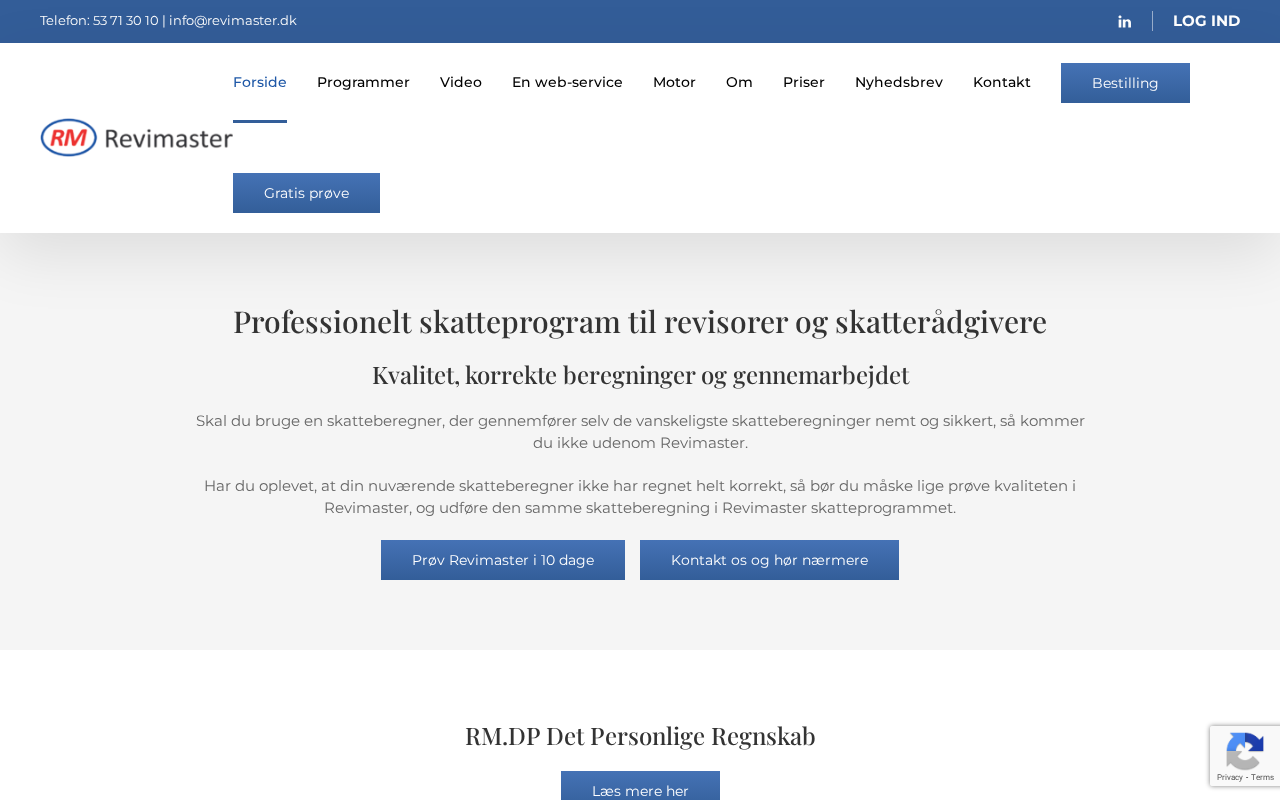The height and width of the screenshot is (800, 1280).
Task: Click the reCAPTCHA badge
Action: pyautogui.click(x=1245, y=756)
